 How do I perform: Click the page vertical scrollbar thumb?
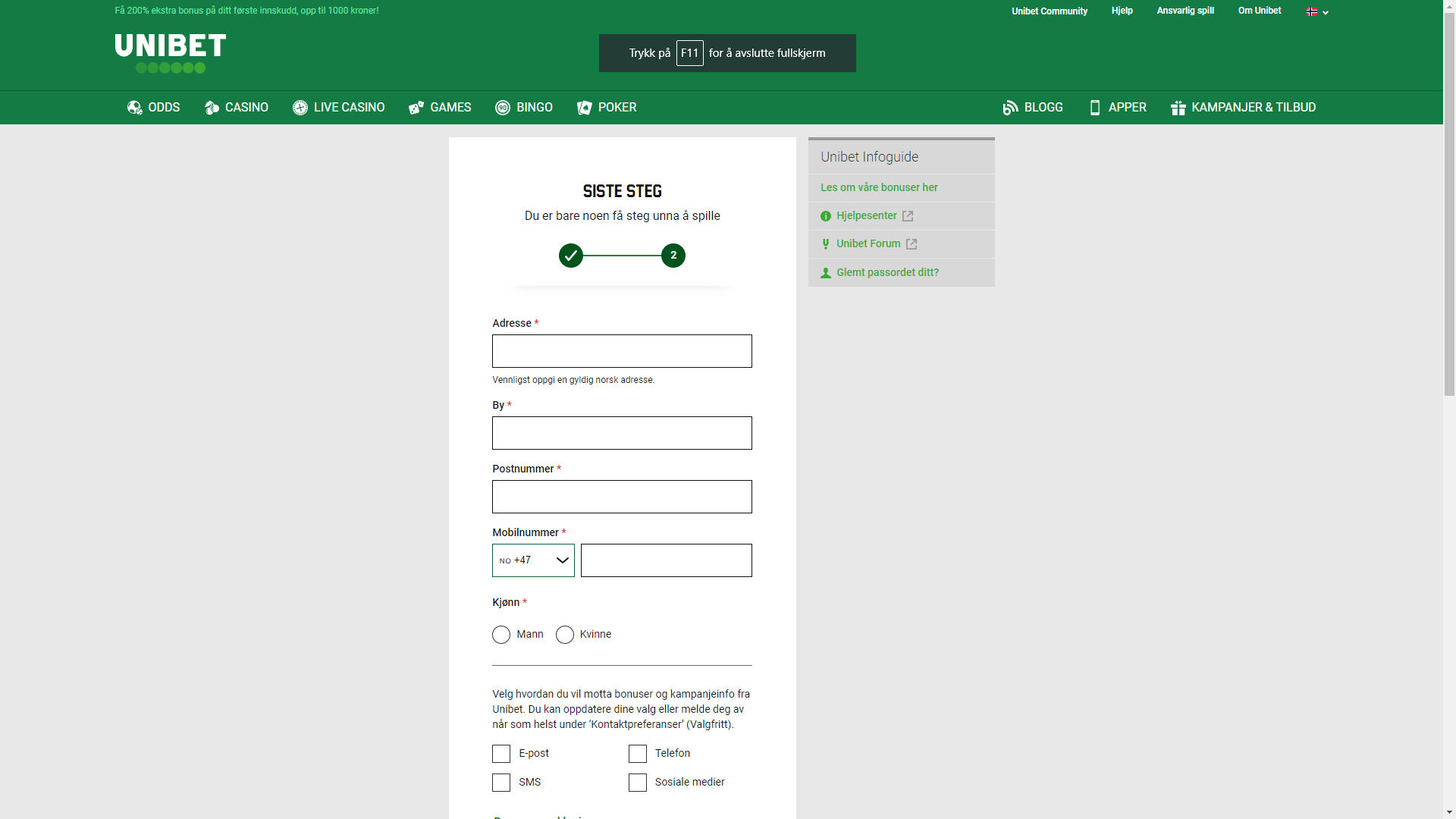click(1449, 205)
